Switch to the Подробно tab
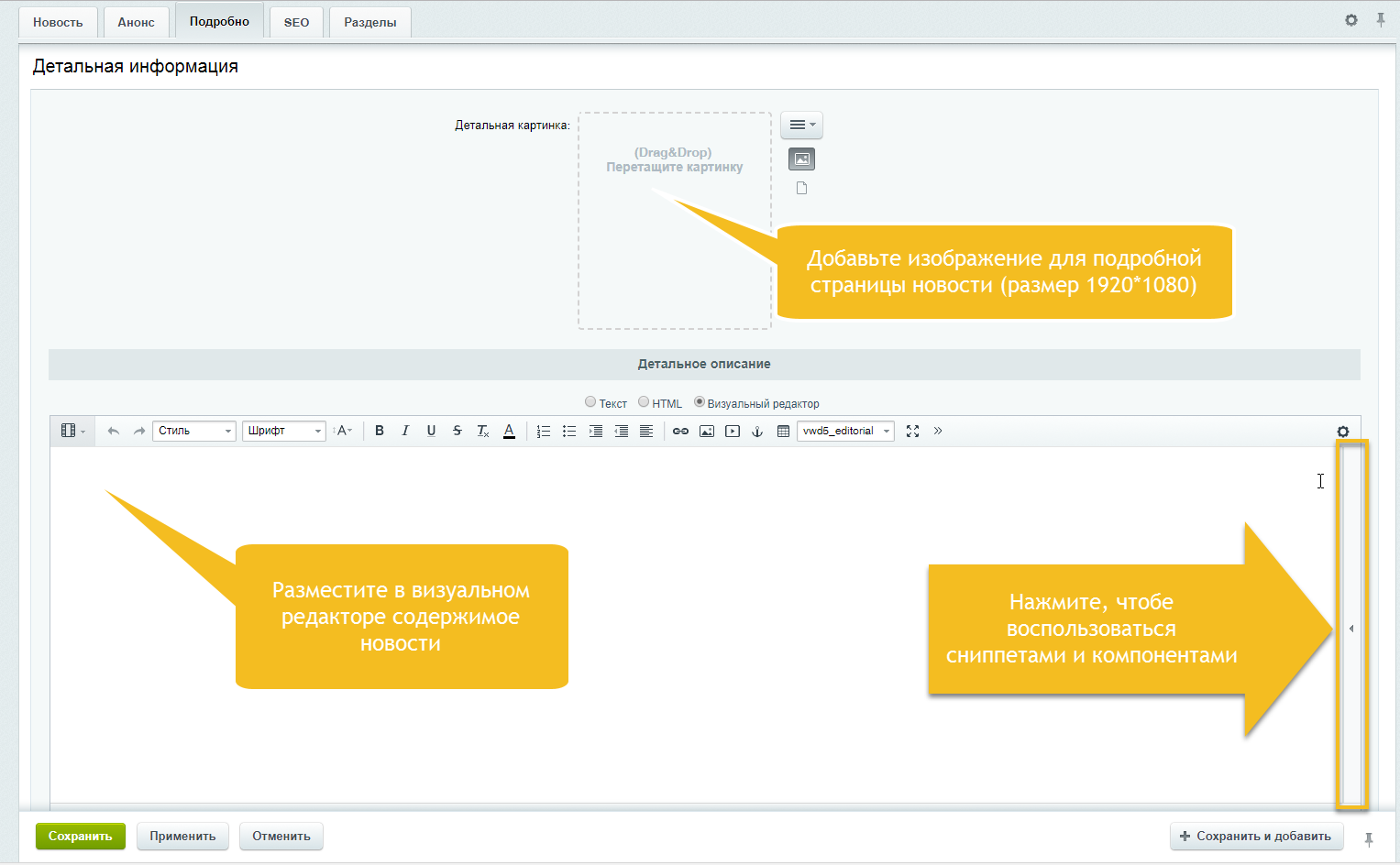The height and width of the screenshot is (865, 1400). 219,21
